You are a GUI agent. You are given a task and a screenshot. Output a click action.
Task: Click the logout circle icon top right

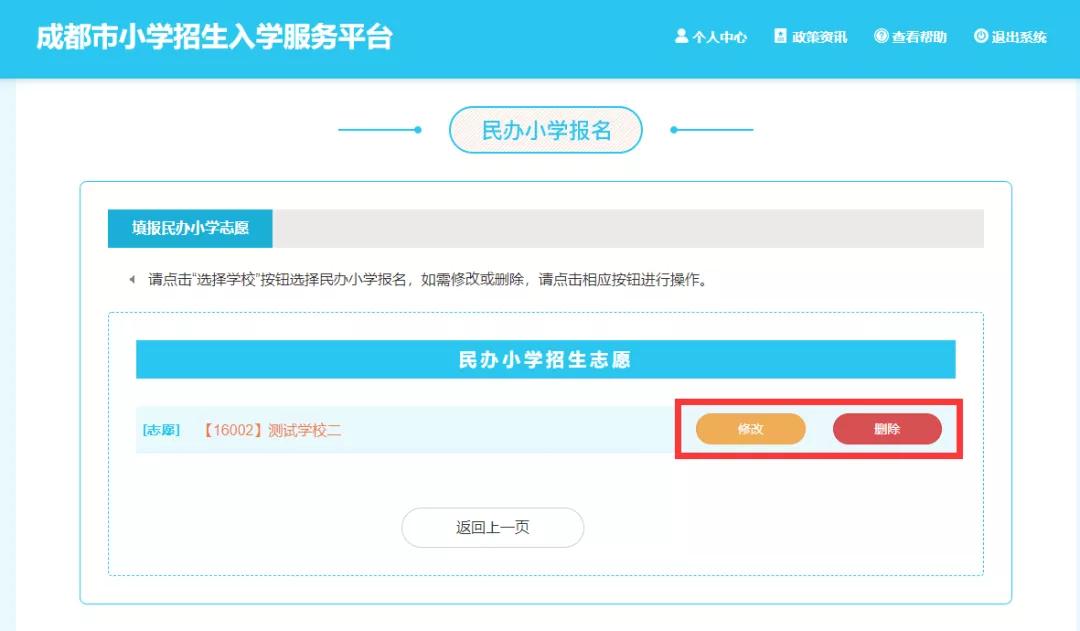[x=981, y=36]
